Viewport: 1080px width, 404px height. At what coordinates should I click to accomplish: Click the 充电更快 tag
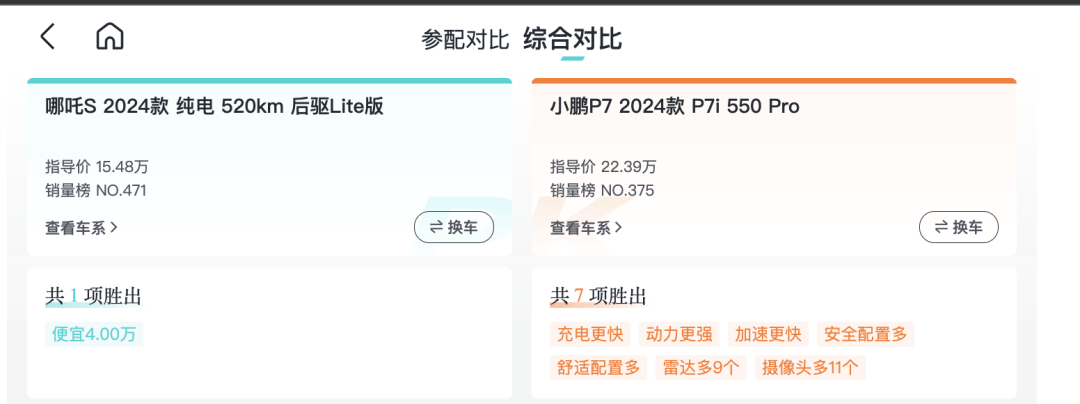pyautogui.click(x=590, y=334)
